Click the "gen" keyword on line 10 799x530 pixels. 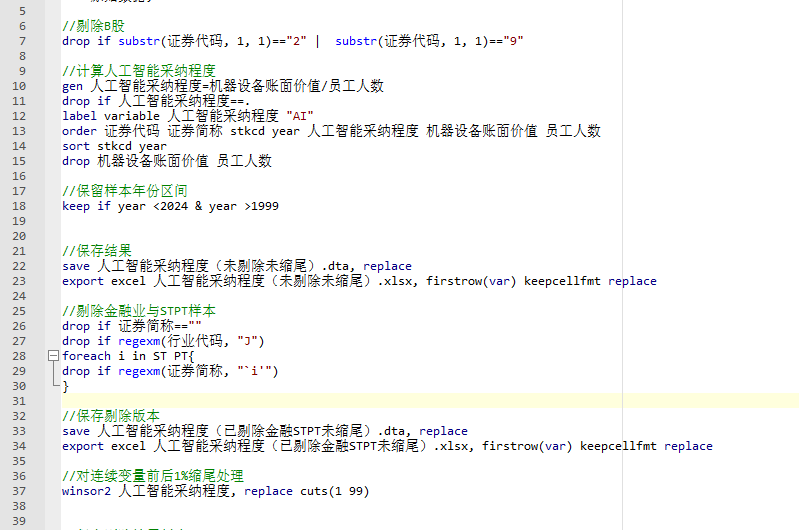tap(73, 86)
